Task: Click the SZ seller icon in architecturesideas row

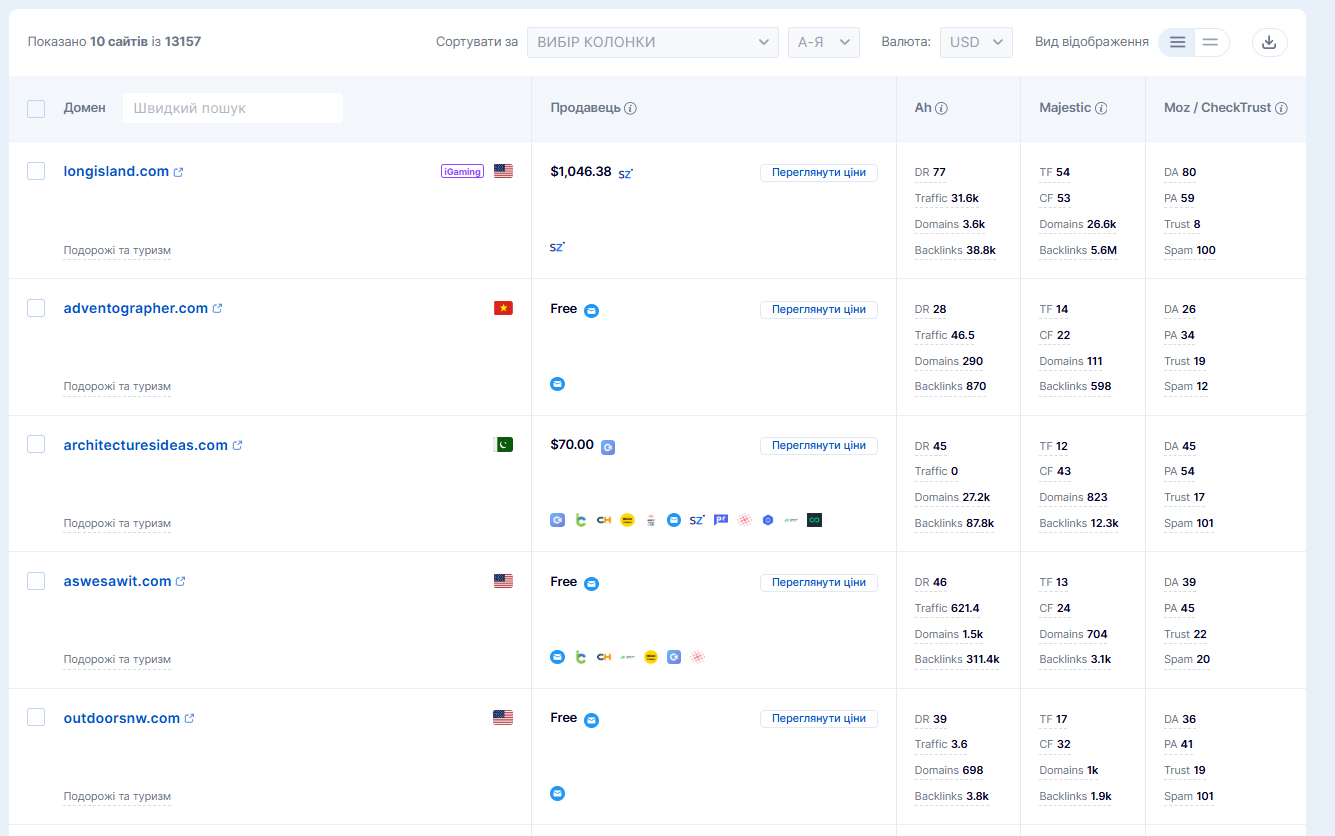Action: [697, 520]
